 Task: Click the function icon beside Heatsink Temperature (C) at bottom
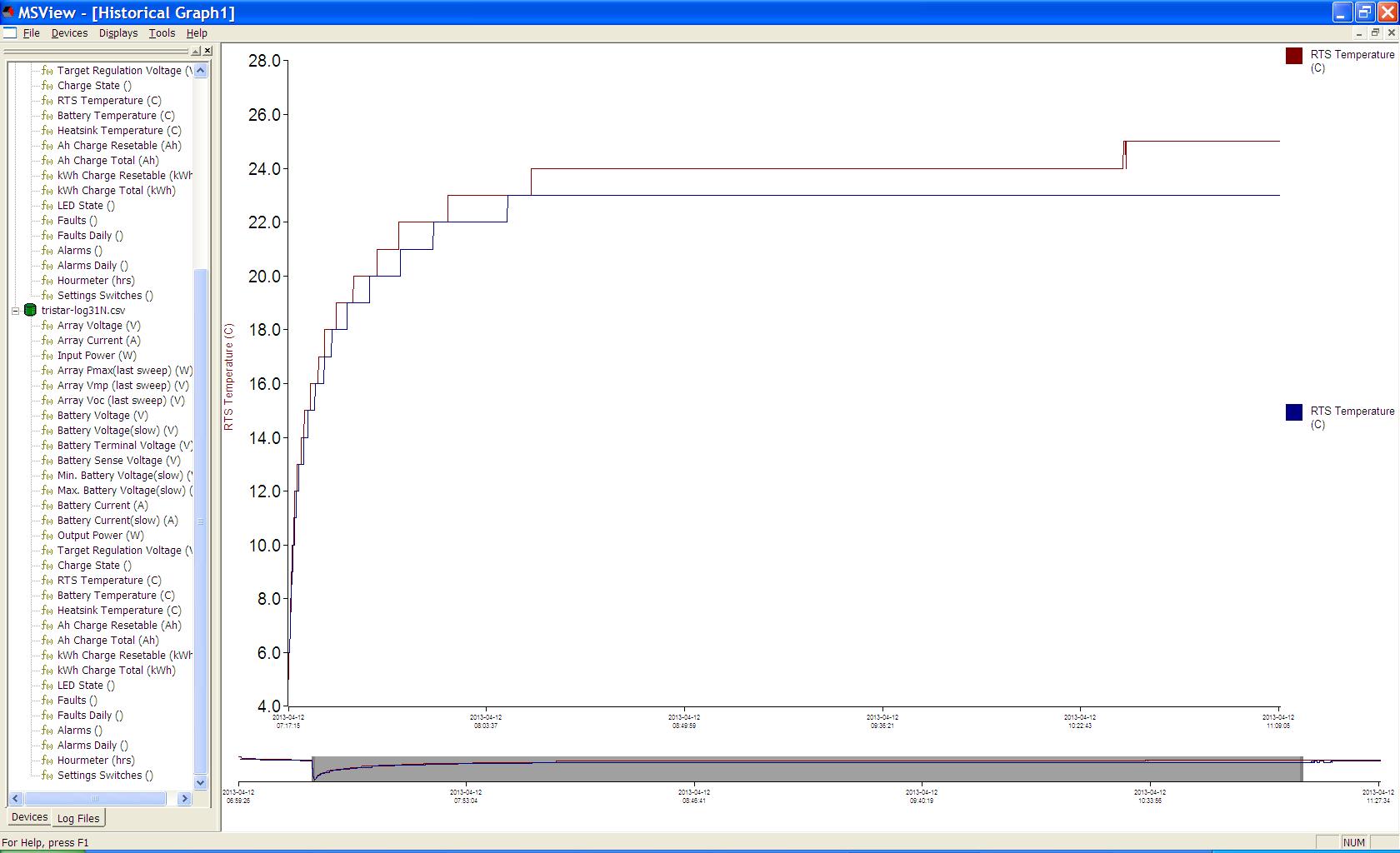(47, 611)
